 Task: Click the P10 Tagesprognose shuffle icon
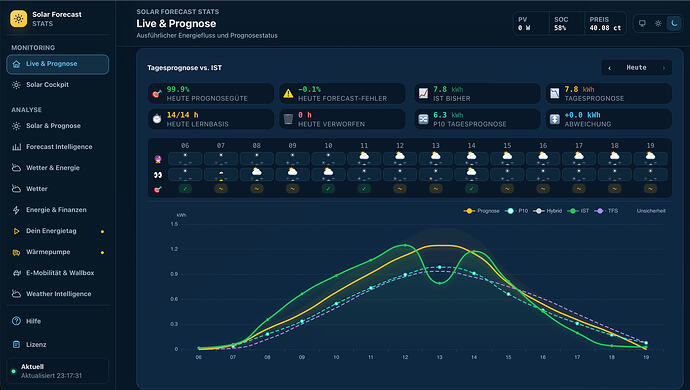423,119
